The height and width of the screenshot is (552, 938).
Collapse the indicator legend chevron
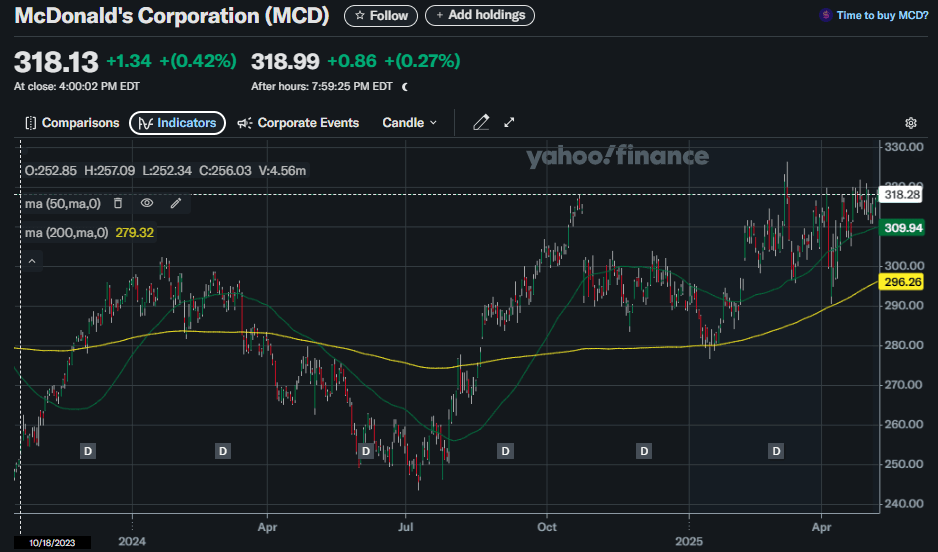(31, 262)
